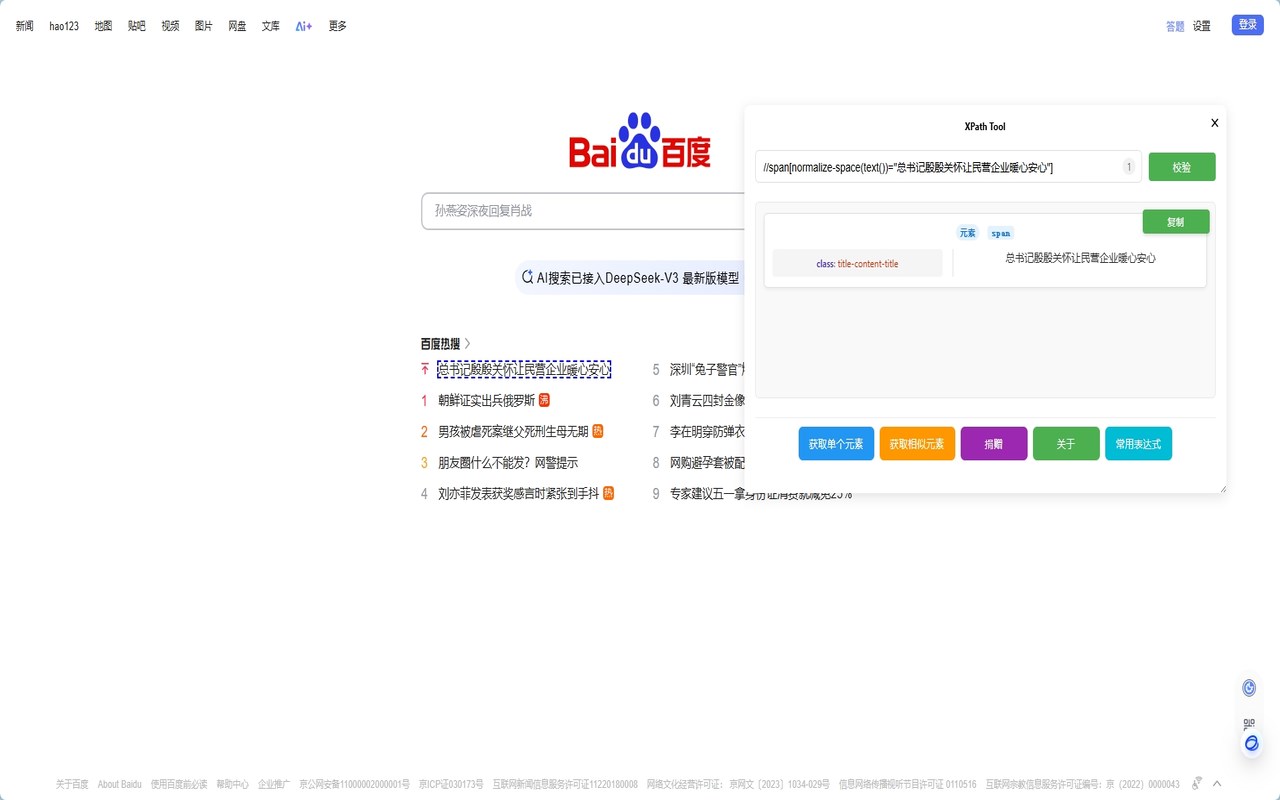The height and width of the screenshot is (800, 1280).
Task: Click the purple 捐赠 donate button
Action: click(x=994, y=444)
